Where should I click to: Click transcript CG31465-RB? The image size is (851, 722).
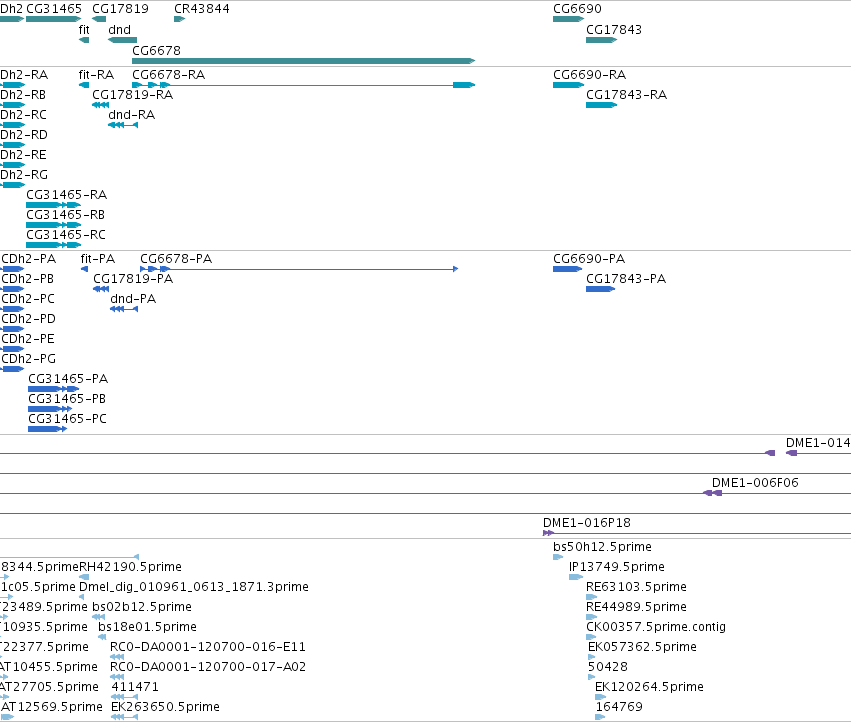tap(53, 225)
